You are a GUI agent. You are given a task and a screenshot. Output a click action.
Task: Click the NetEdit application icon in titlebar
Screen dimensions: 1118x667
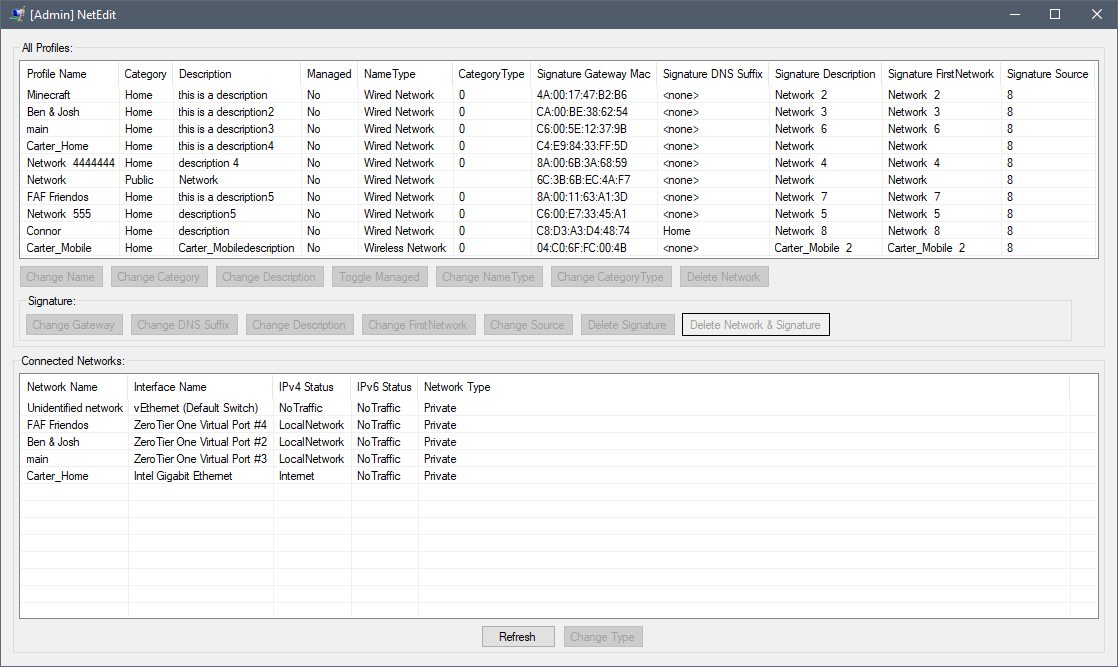click(x=16, y=14)
